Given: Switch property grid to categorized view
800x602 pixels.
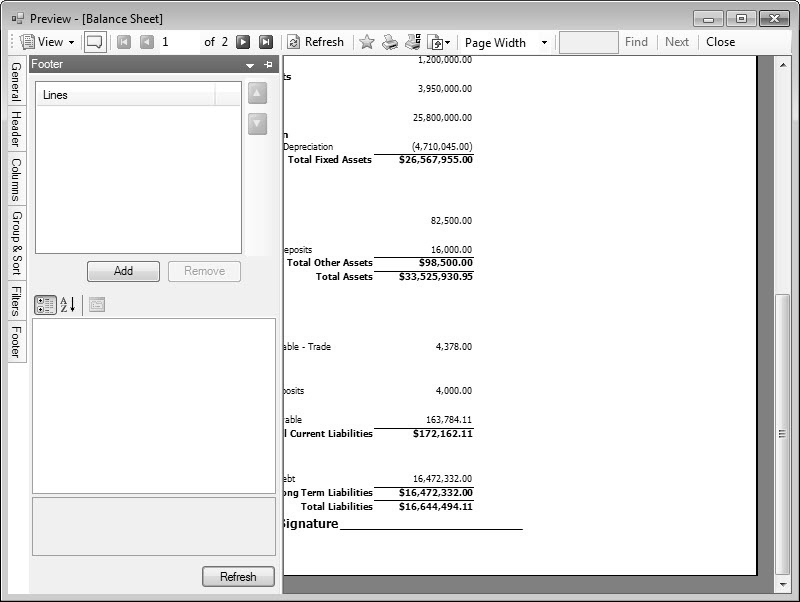Looking at the screenshot, I should pos(45,305).
